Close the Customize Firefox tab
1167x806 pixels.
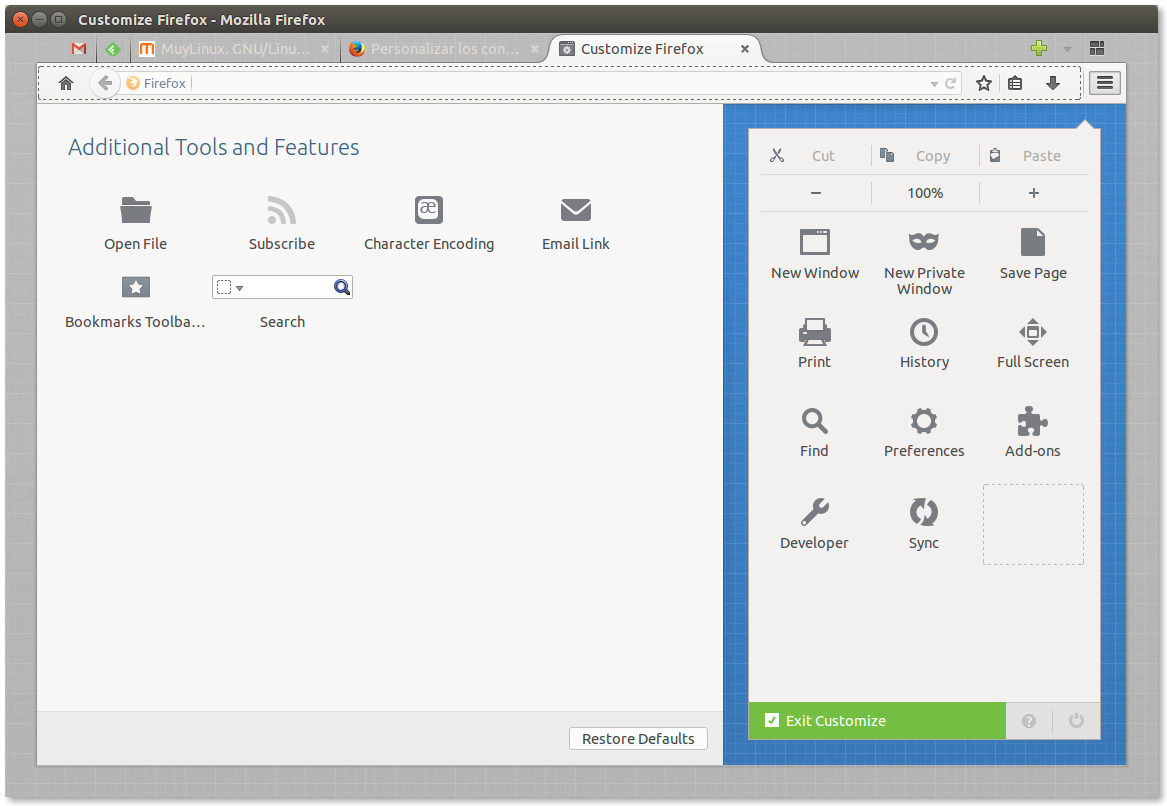click(x=744, y=48)
